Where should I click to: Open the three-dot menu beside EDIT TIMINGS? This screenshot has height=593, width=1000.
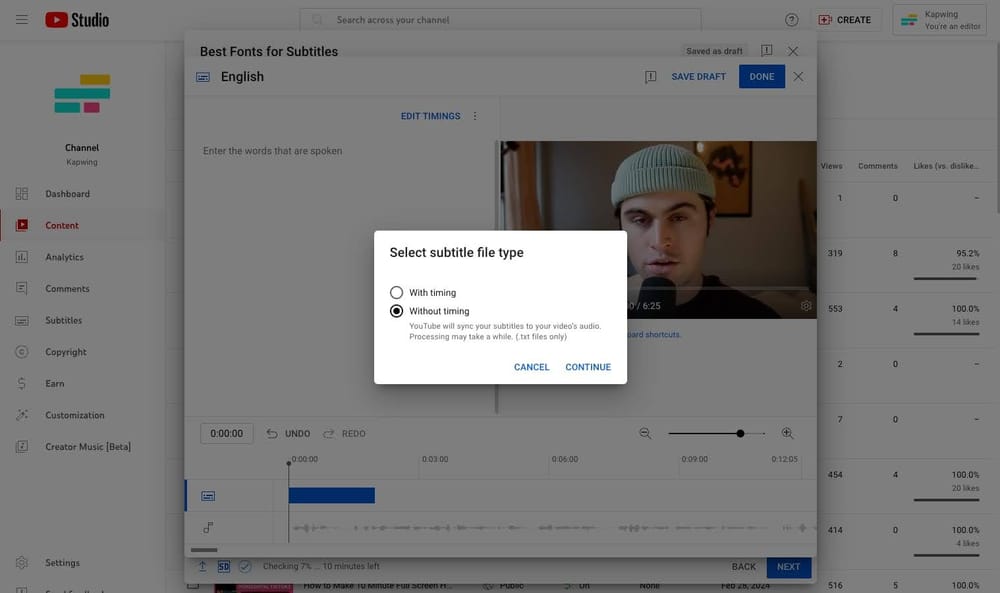click(x=475, y=115)
